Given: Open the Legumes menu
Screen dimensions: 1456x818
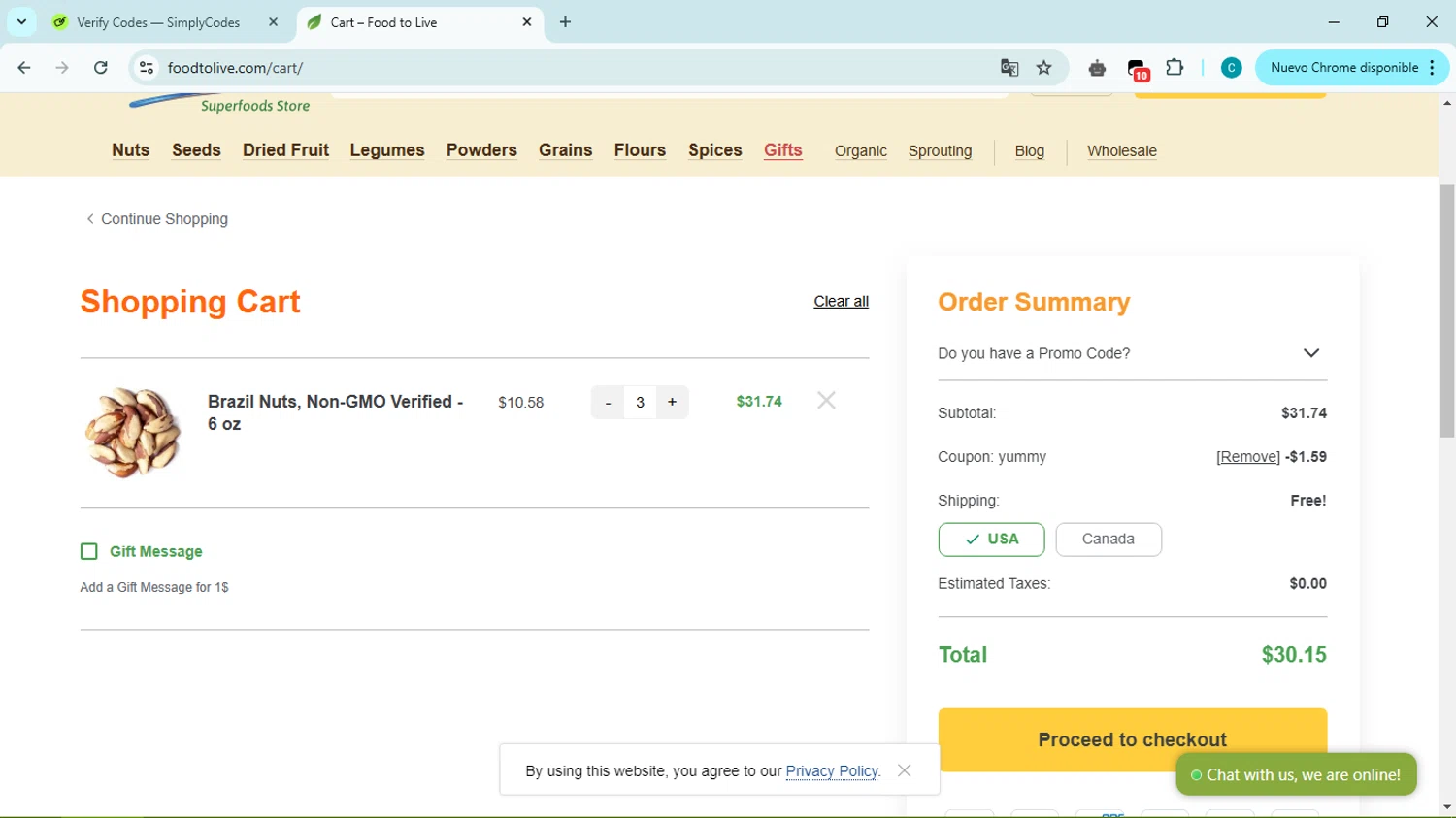Looking at the screenshot, I should [387, 150].
